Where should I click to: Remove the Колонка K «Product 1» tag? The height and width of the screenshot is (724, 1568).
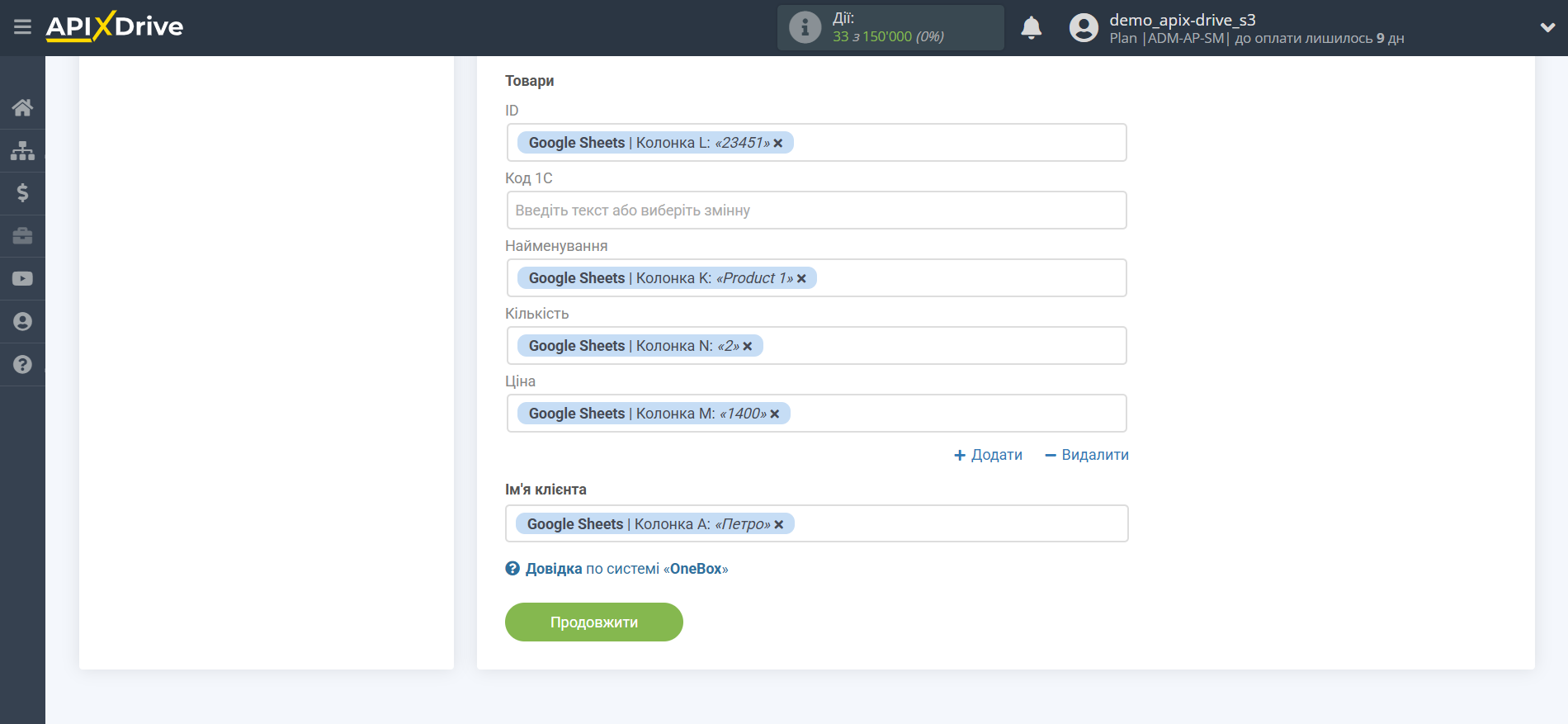801,279
